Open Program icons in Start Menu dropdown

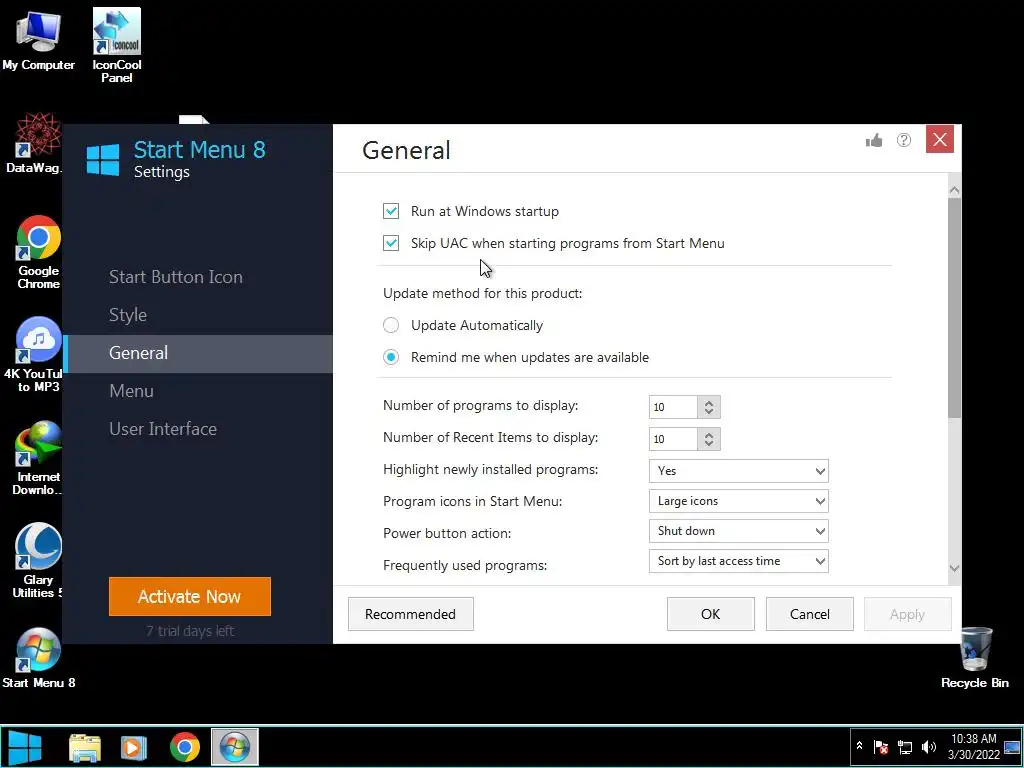tap(739, 501)
